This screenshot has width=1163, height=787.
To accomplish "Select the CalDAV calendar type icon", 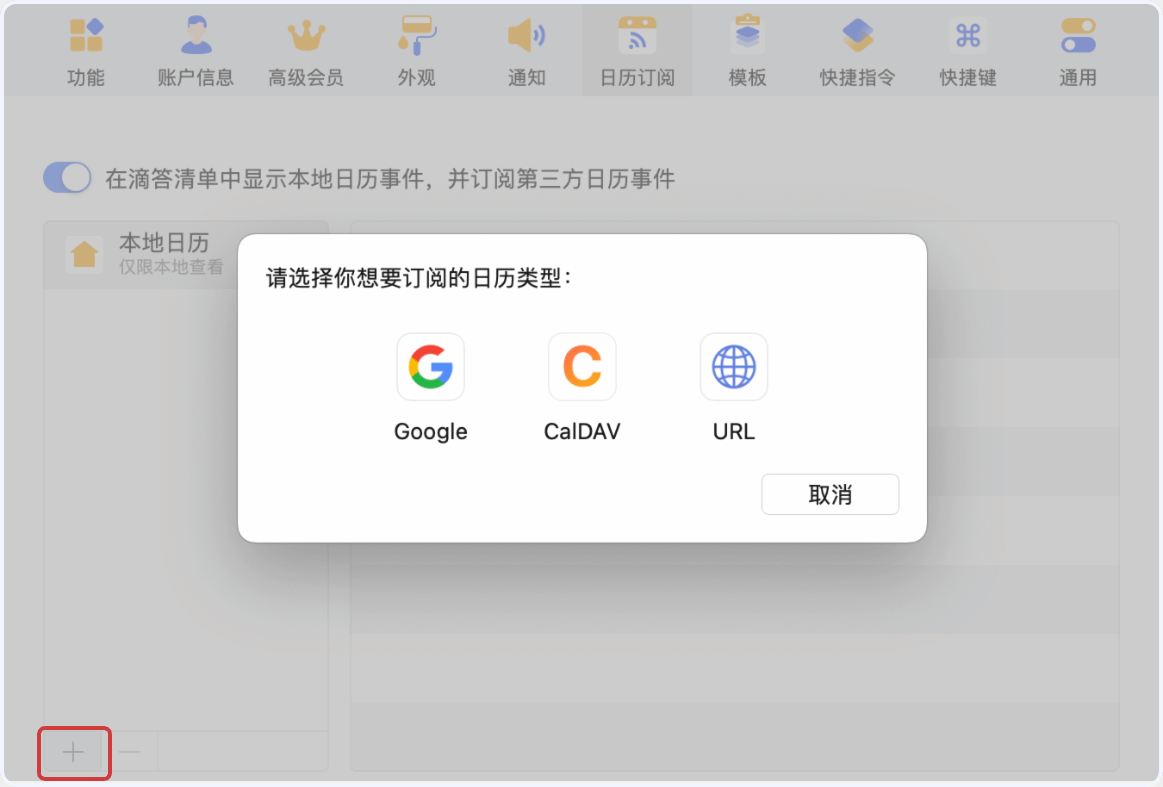I will (x=582, y=366).
